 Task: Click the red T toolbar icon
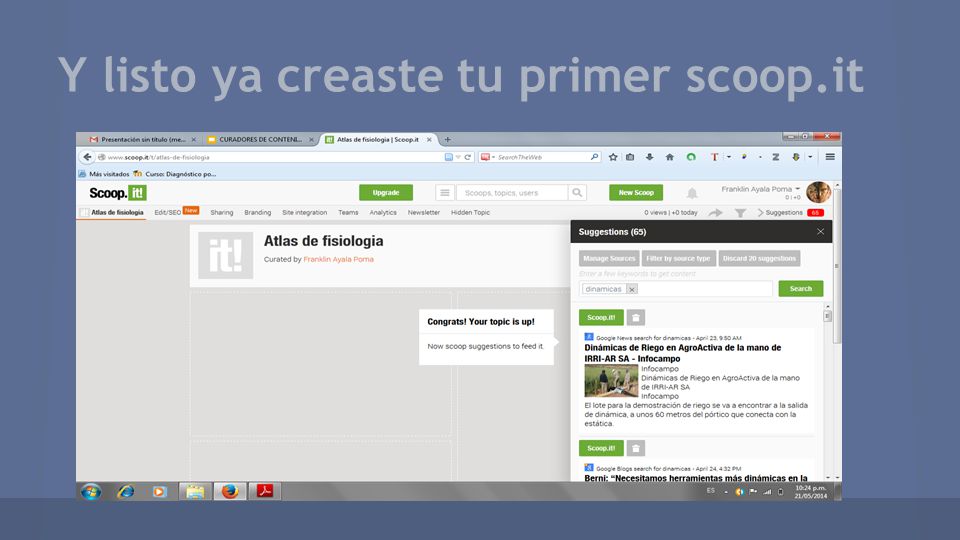714,157
